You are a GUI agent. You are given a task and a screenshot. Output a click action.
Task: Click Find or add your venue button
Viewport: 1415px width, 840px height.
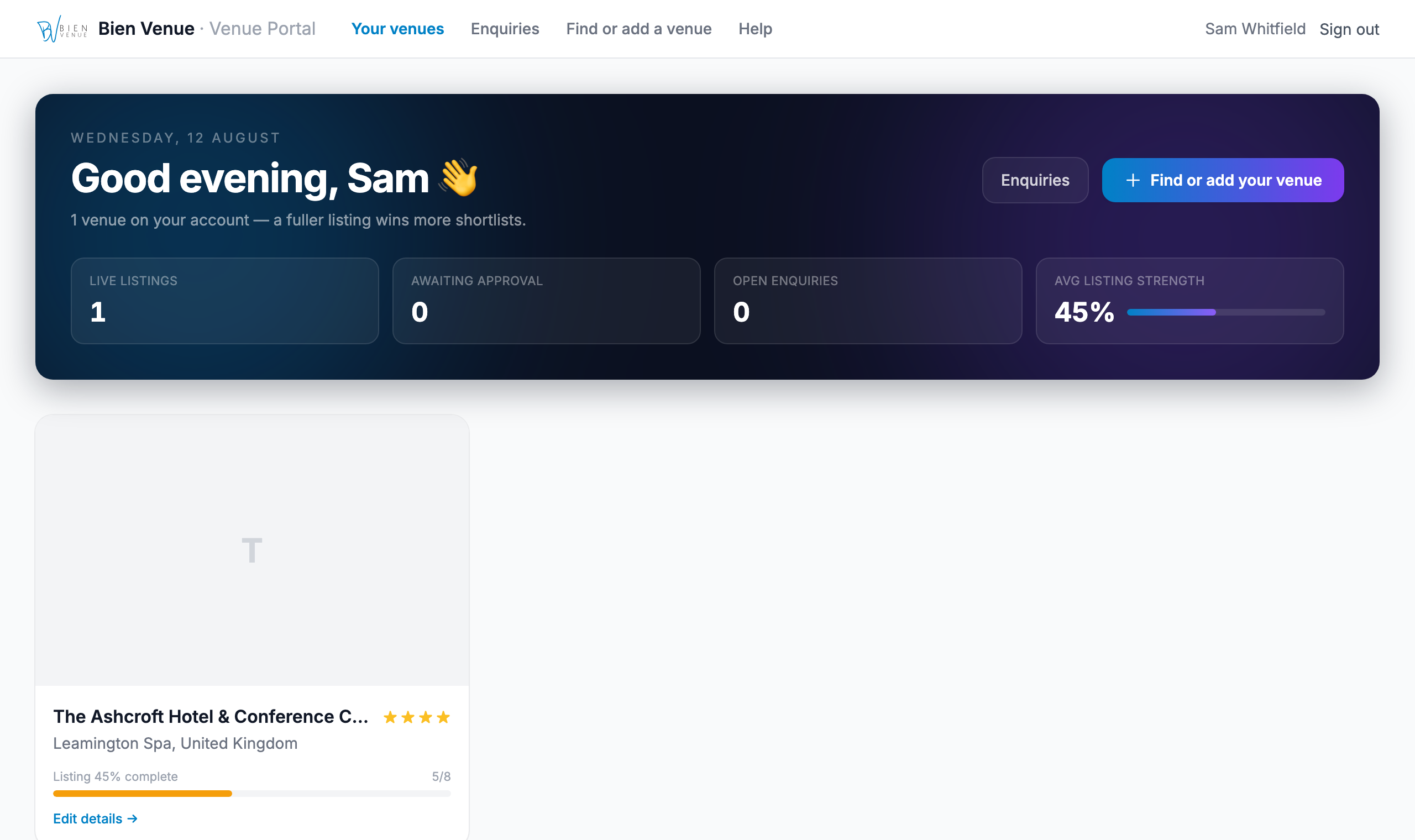click(x=1223, y=180)
